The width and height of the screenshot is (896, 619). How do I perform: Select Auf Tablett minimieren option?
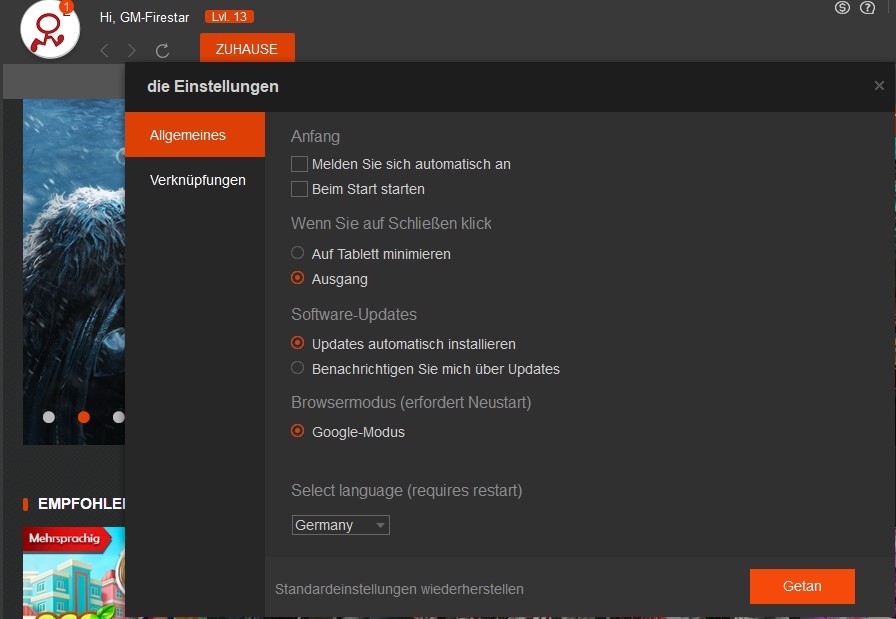(298, 254)
